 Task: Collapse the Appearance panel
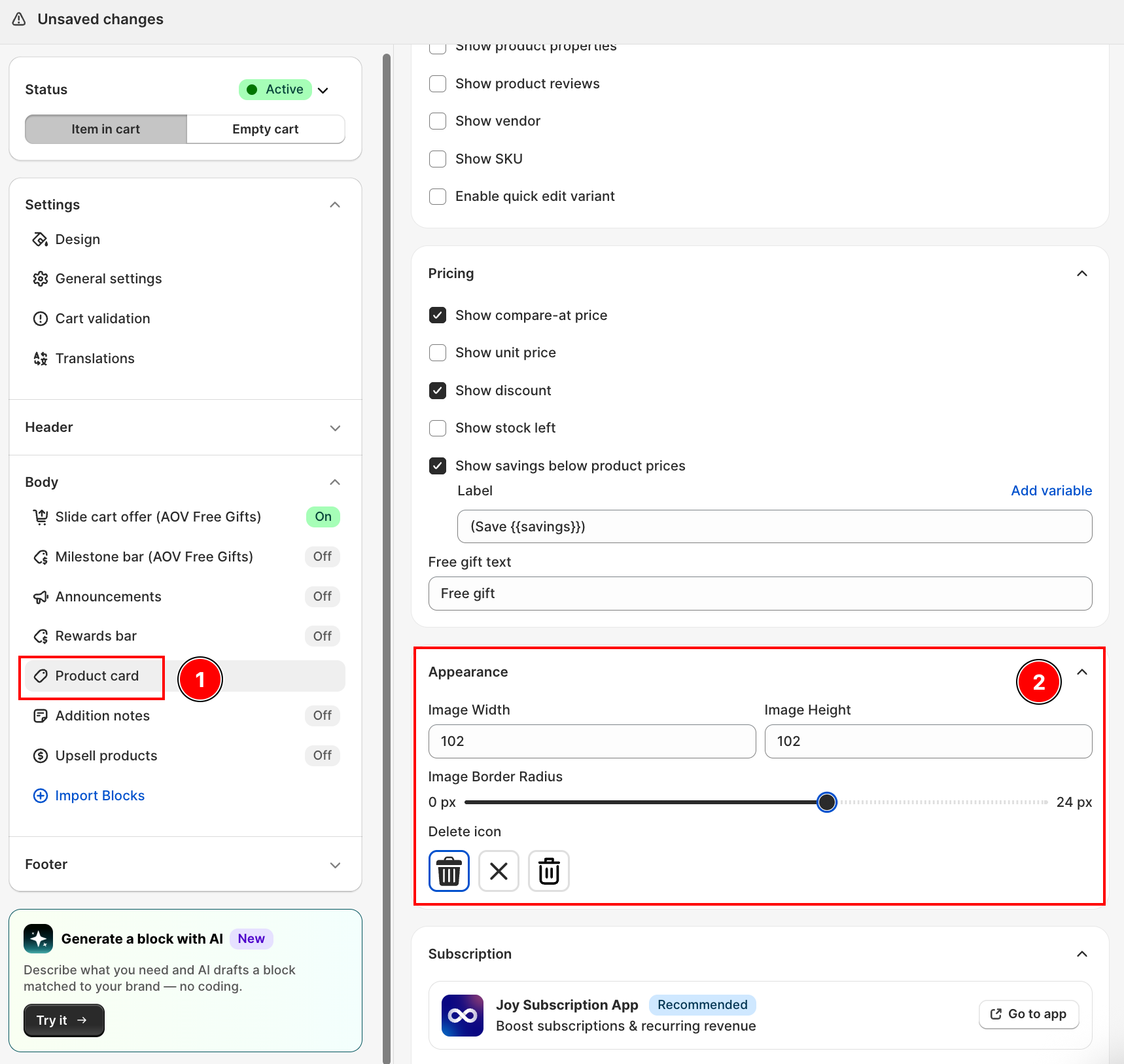(1082, 672)
